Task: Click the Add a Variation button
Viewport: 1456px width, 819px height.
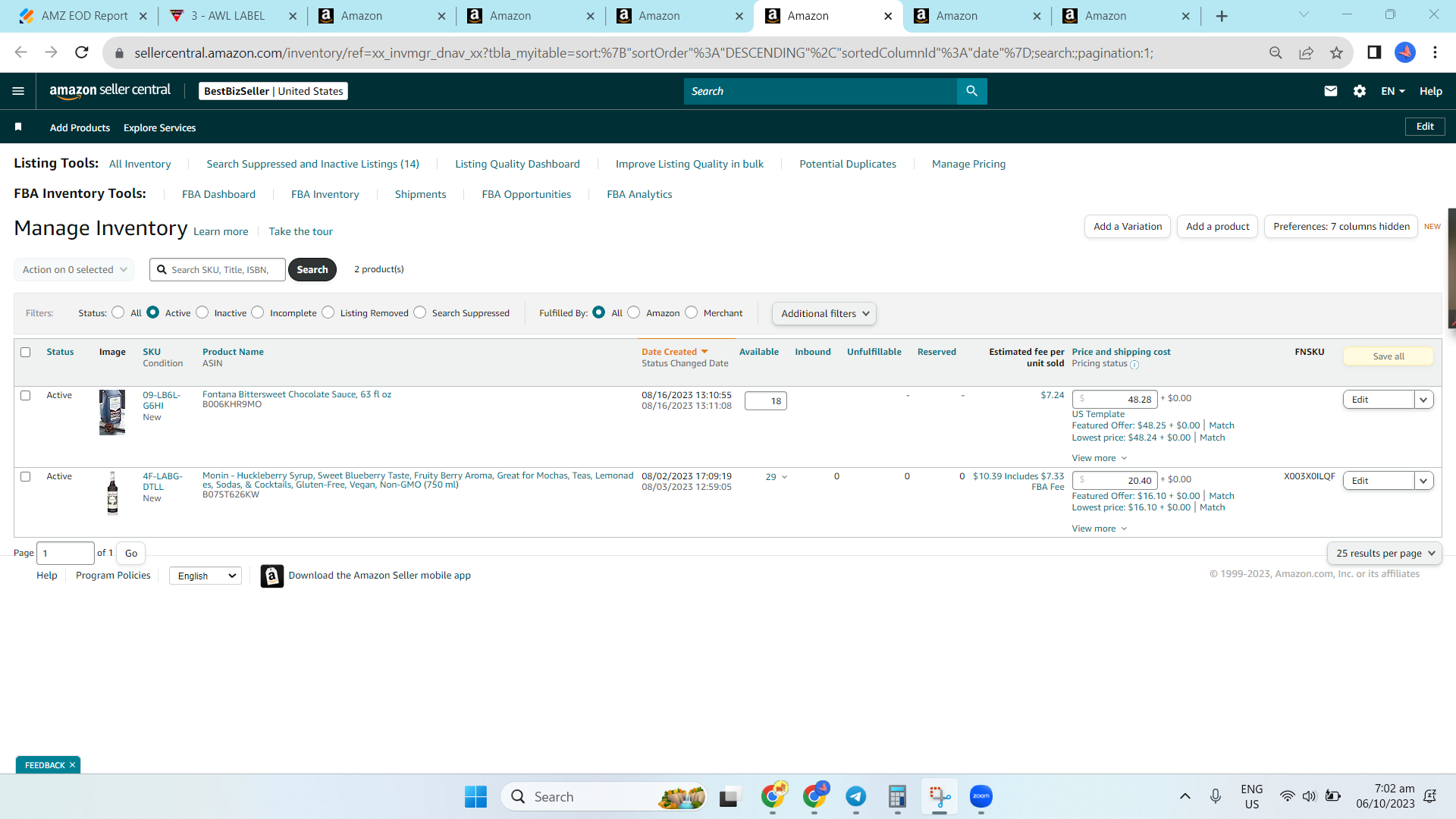Action: coord(1128,226)
